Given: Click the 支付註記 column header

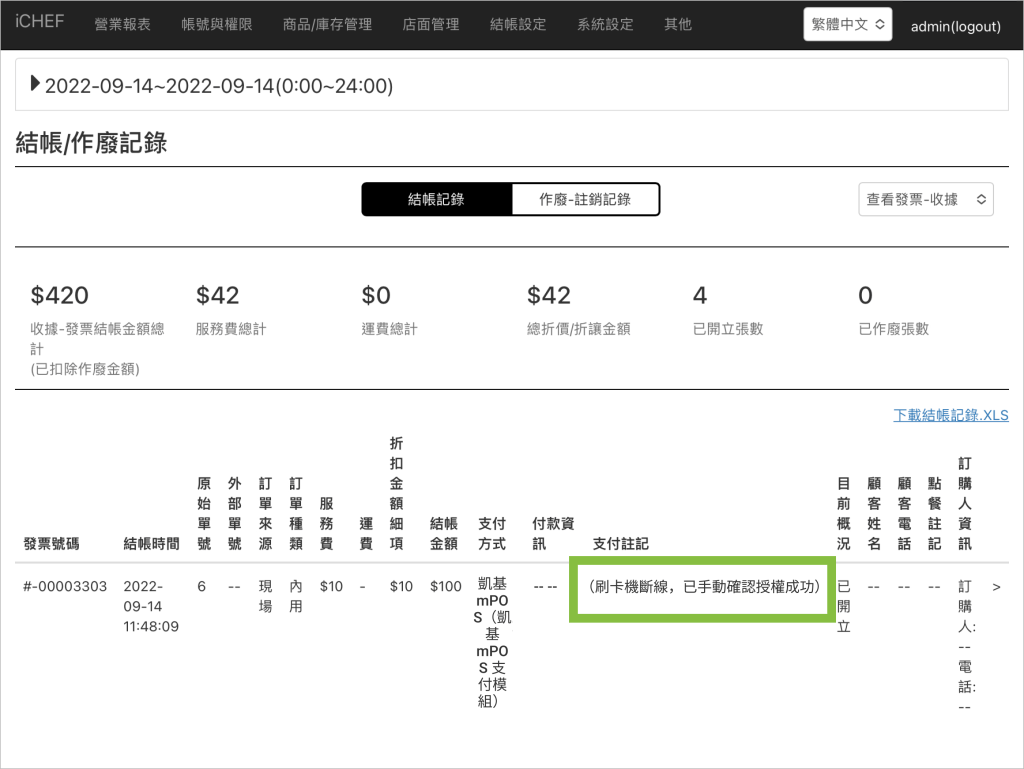Looking at the screenshot, I should pyautogui.click(x=620, y=544).
